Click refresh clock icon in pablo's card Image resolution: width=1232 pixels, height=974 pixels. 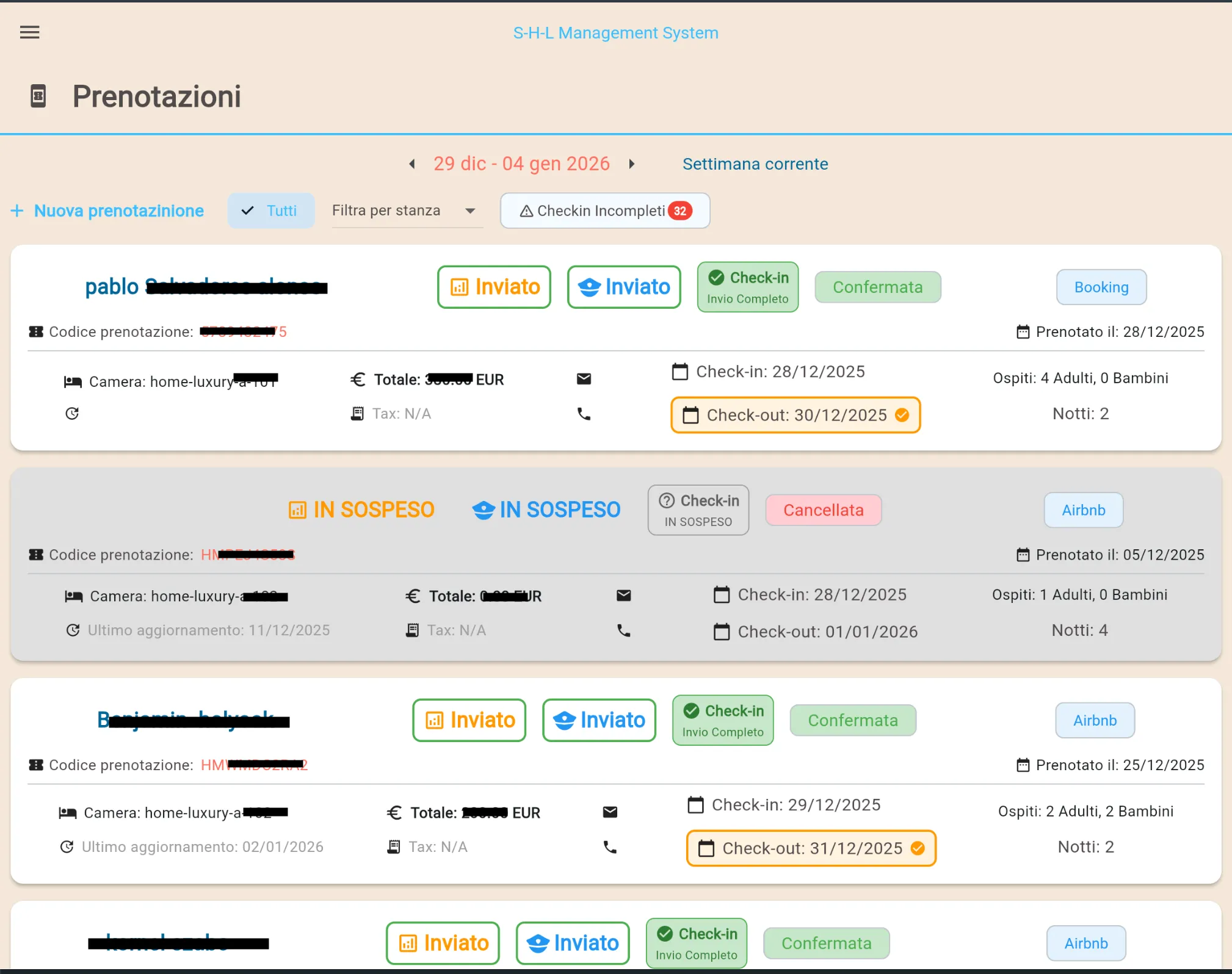(x=72, y=414)
